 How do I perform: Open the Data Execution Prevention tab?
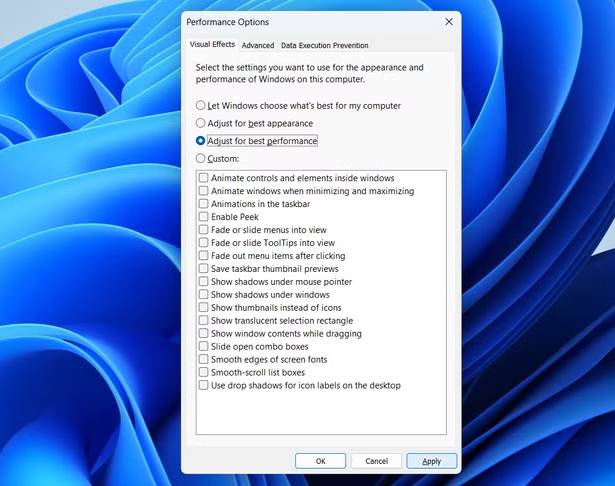[324, 46]
